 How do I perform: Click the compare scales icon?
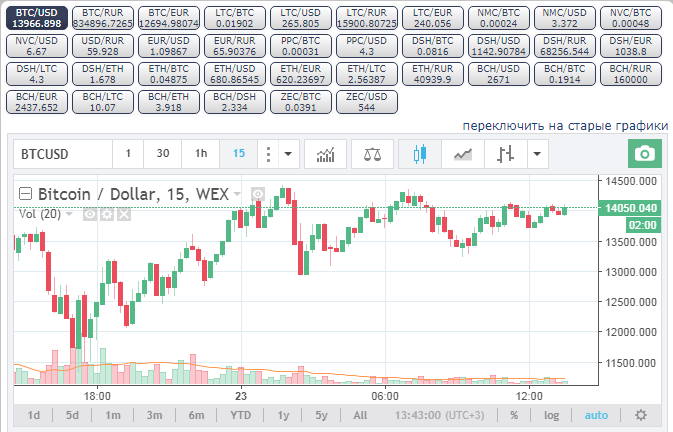pos(372,154)
